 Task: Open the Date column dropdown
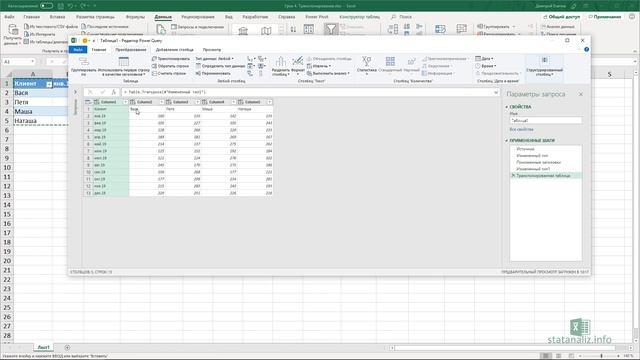pyautogui.click(x=484, y=59)
